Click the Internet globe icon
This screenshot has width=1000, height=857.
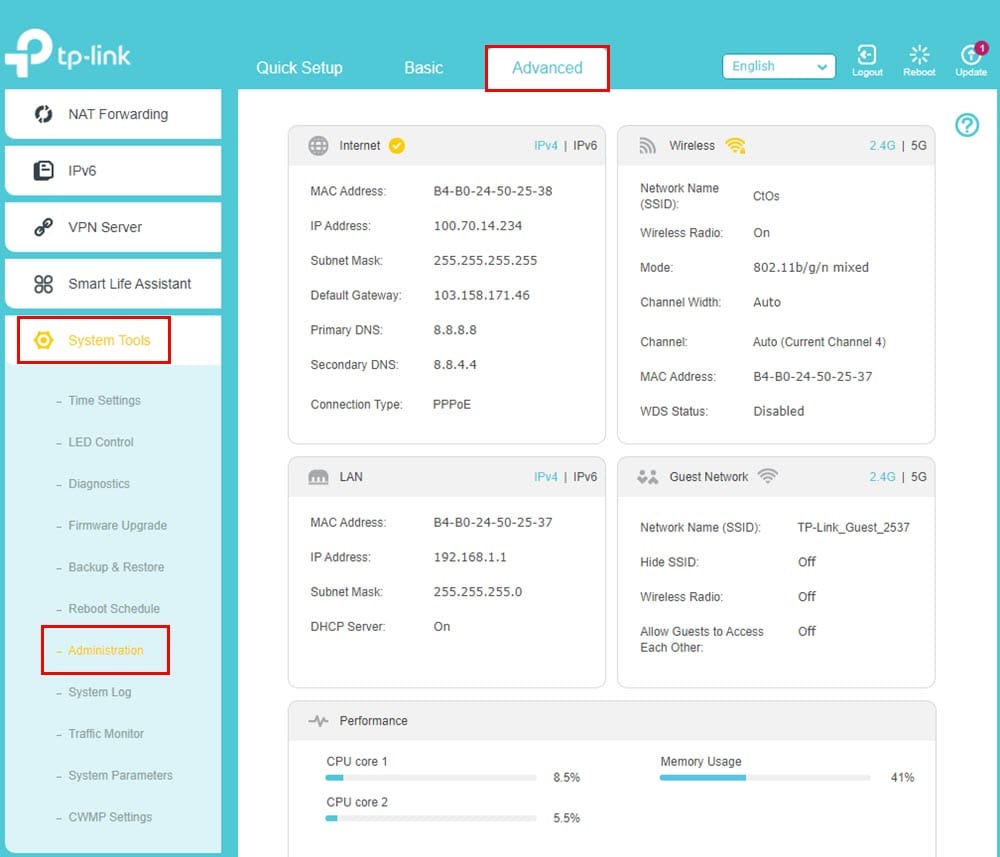pyautogui.click(x=318, y=145)
